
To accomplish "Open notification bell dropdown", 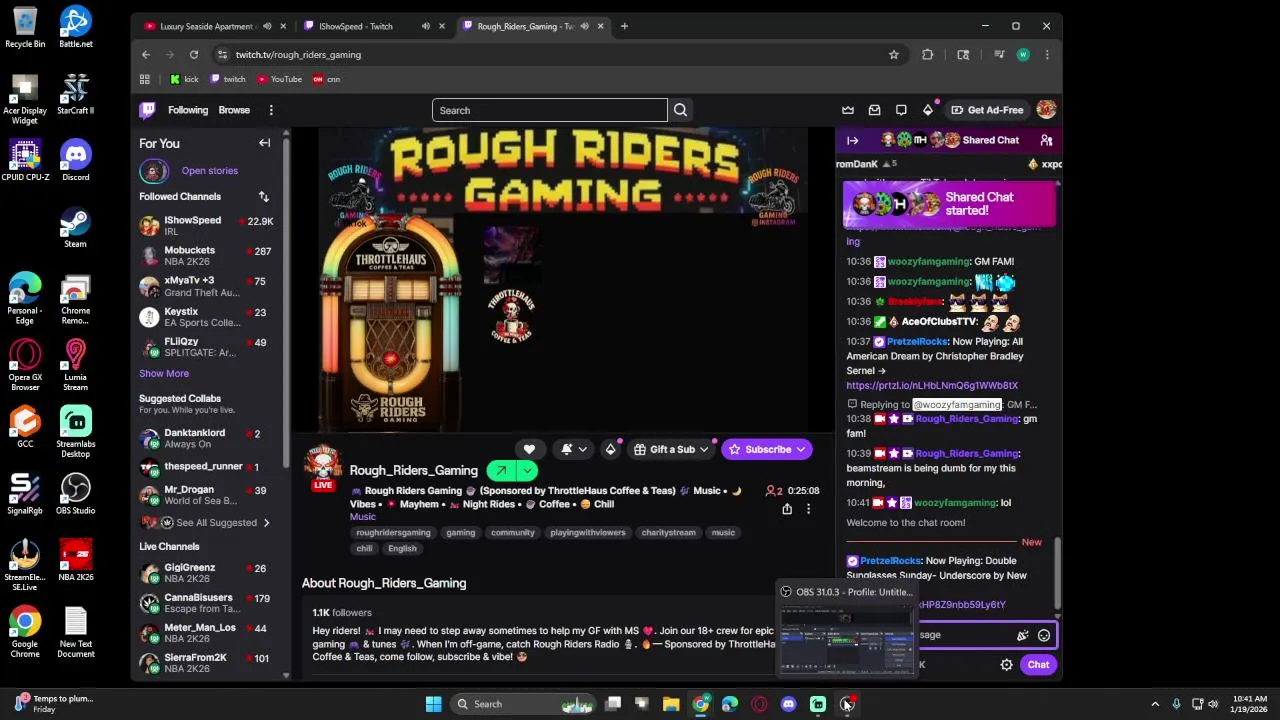I will tap(573, 449).
